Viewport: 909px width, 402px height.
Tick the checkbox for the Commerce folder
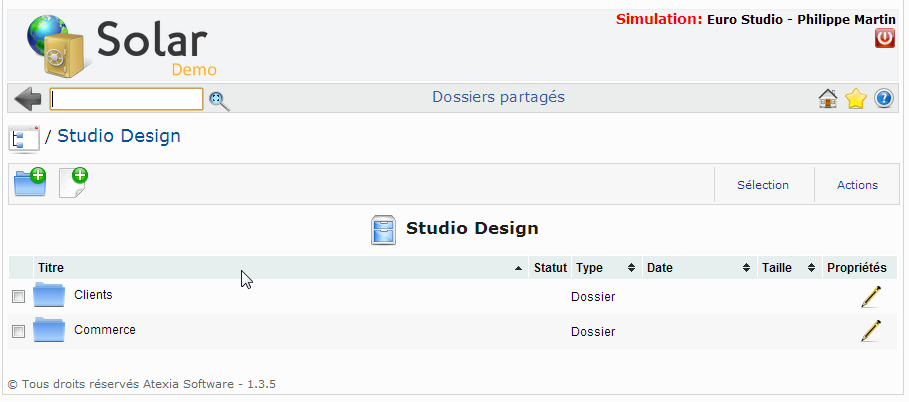pyautogui.click(x=19, y=331)
